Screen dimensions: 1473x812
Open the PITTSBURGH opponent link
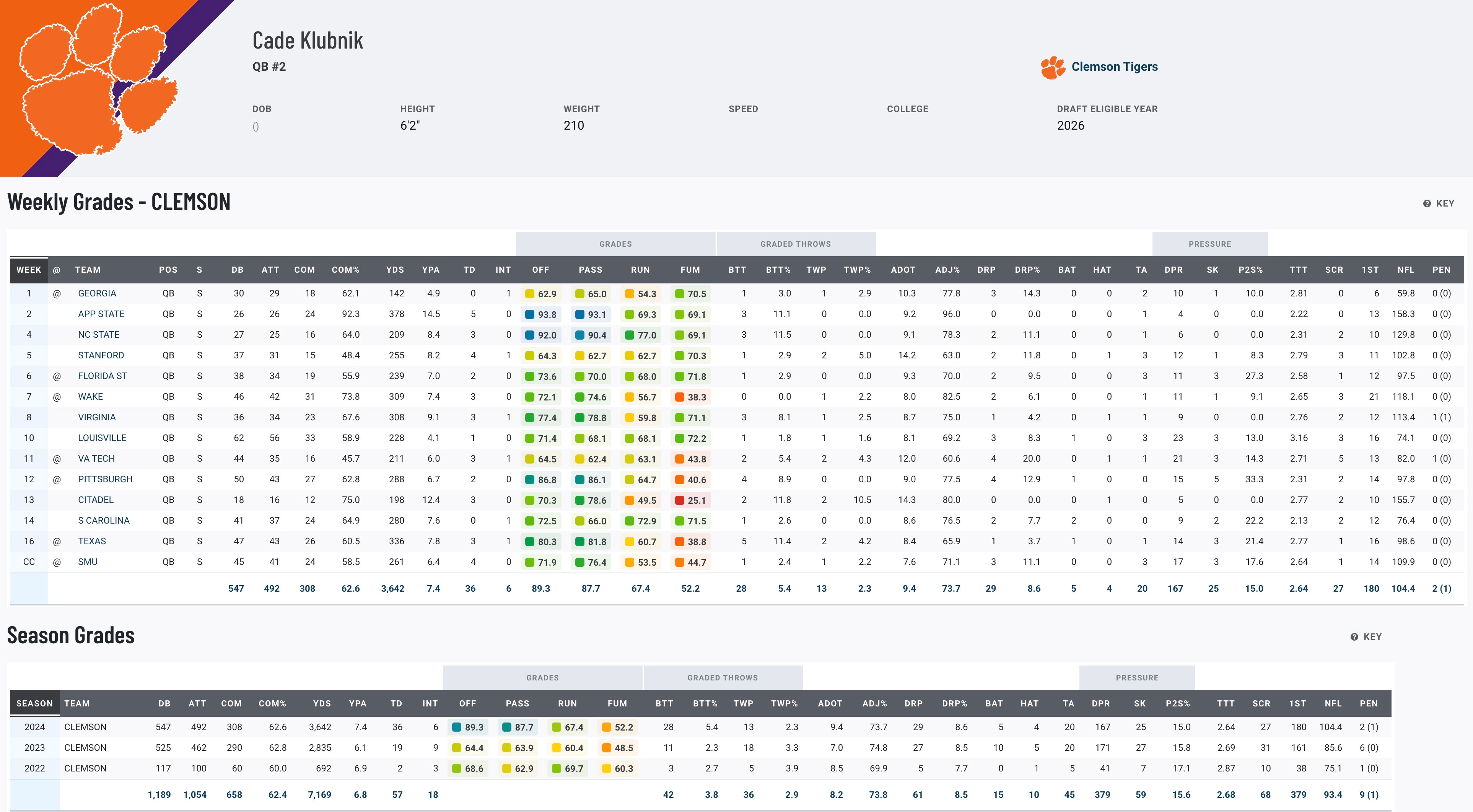point(105,478)
